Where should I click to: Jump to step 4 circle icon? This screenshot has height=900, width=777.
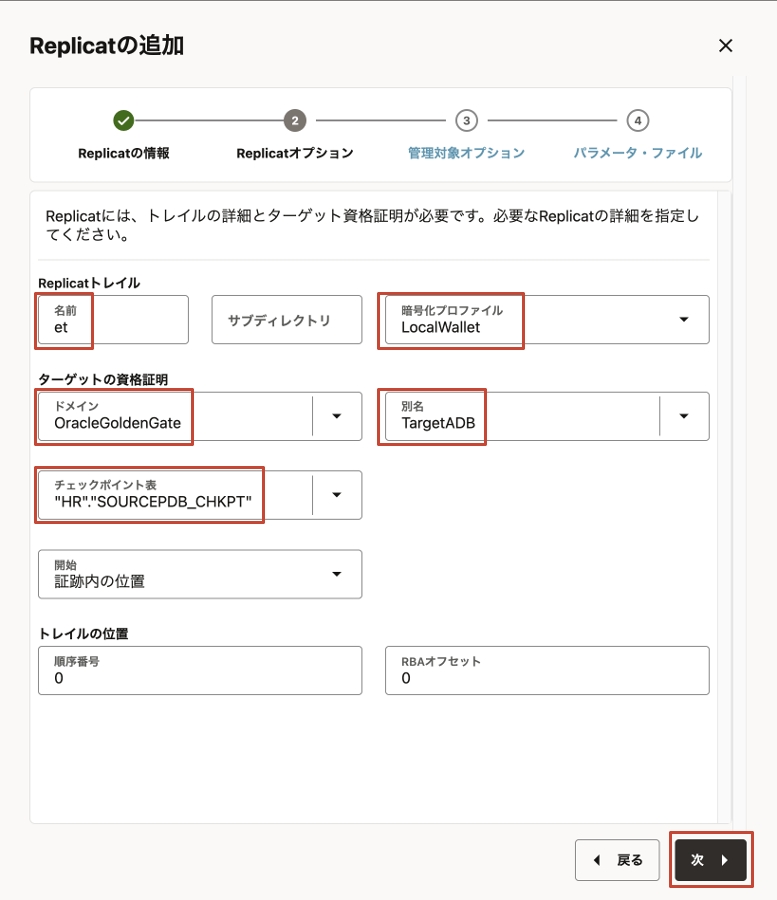tap(638, 121)
